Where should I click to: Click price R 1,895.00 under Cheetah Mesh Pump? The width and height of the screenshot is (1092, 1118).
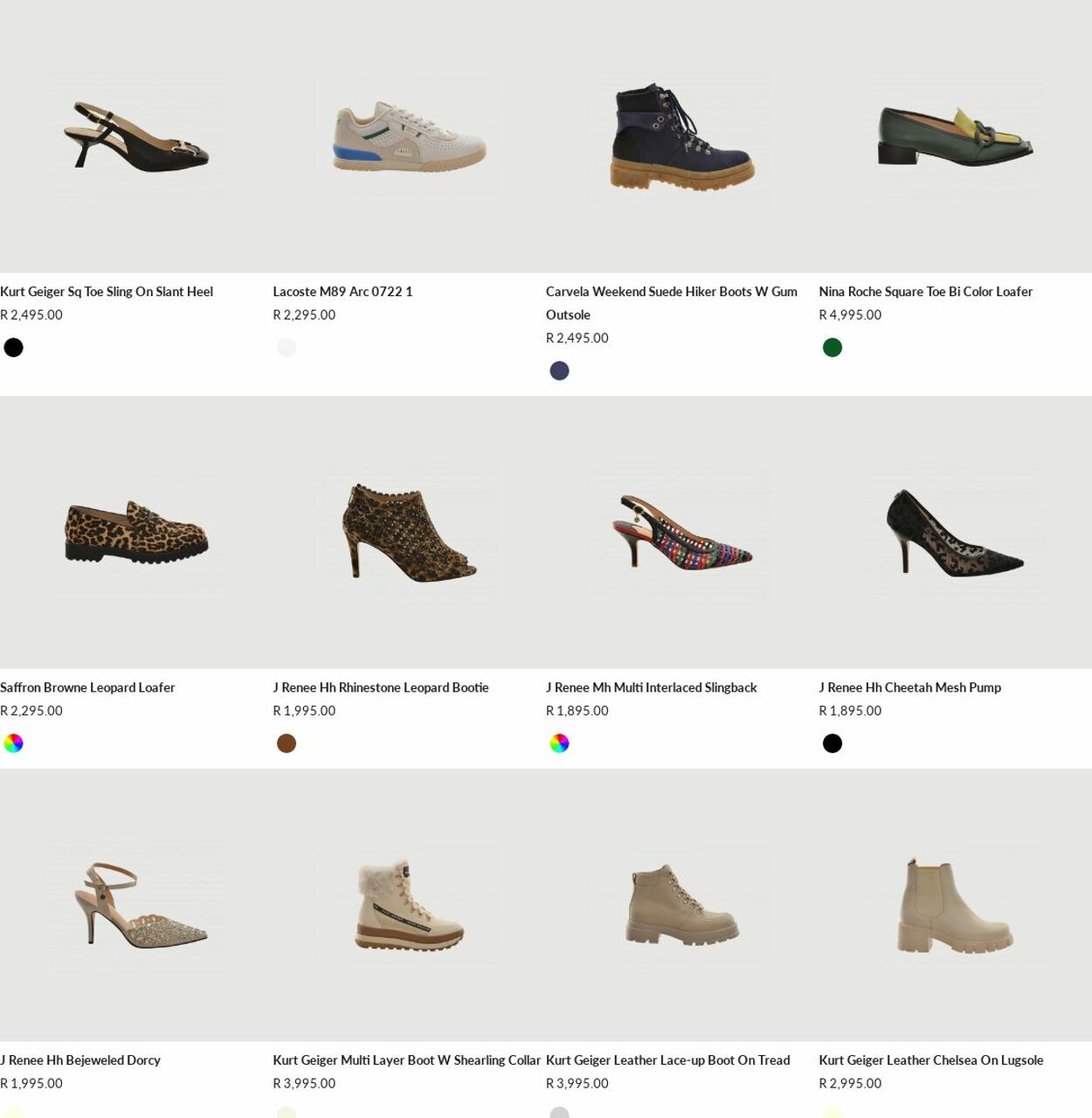(x=850, y=711)
